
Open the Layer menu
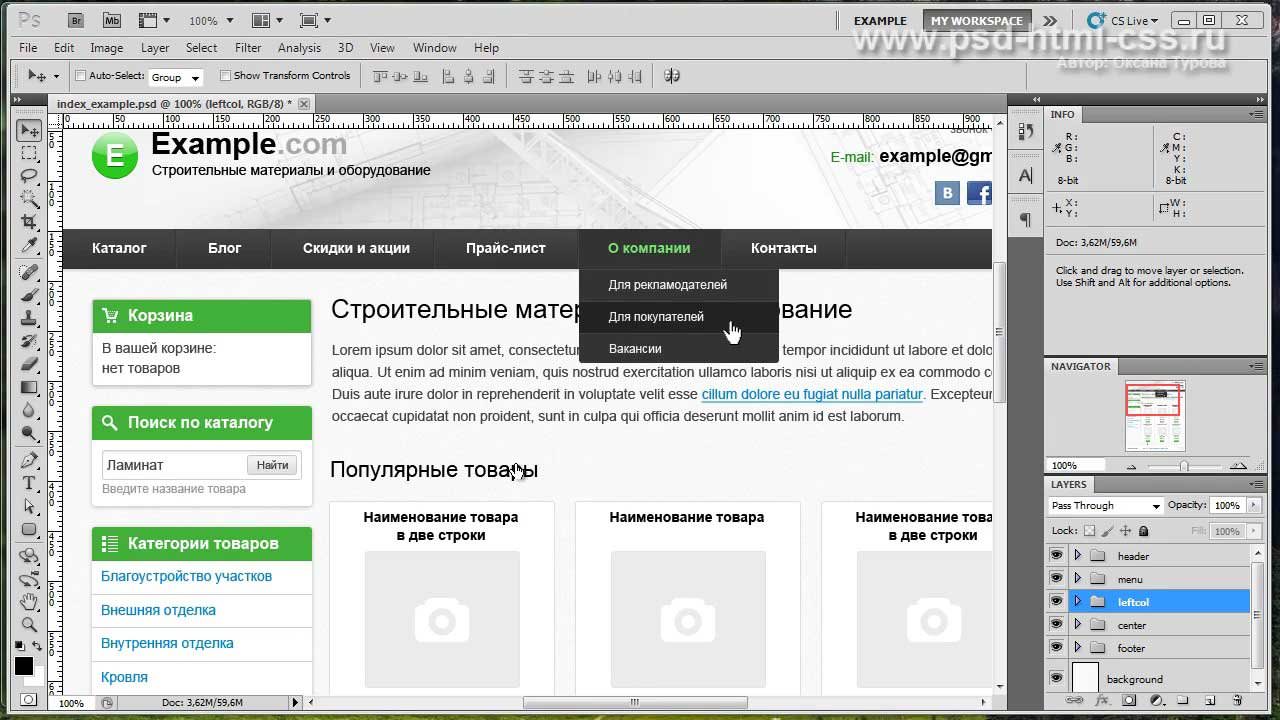coord(155,47)
